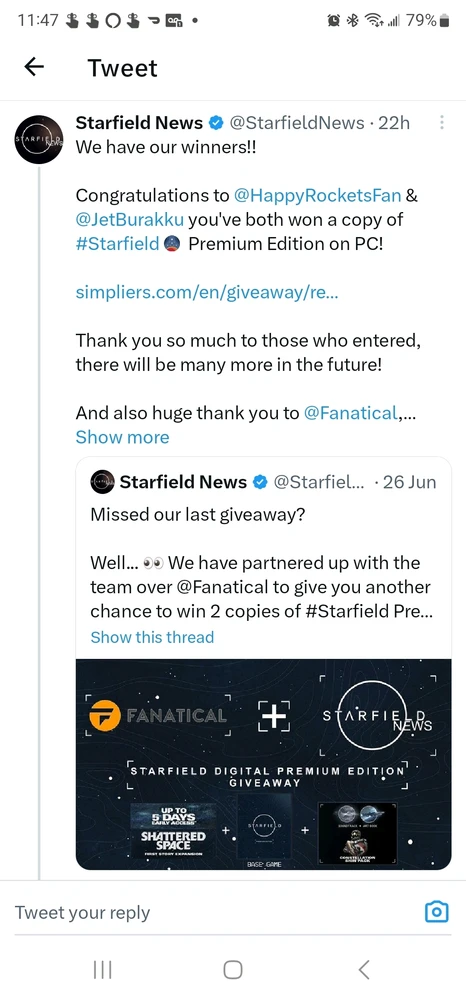Tap the camera icon in reply bar
This screenshot has height=1000, width=466.
(x=437, y=911)
